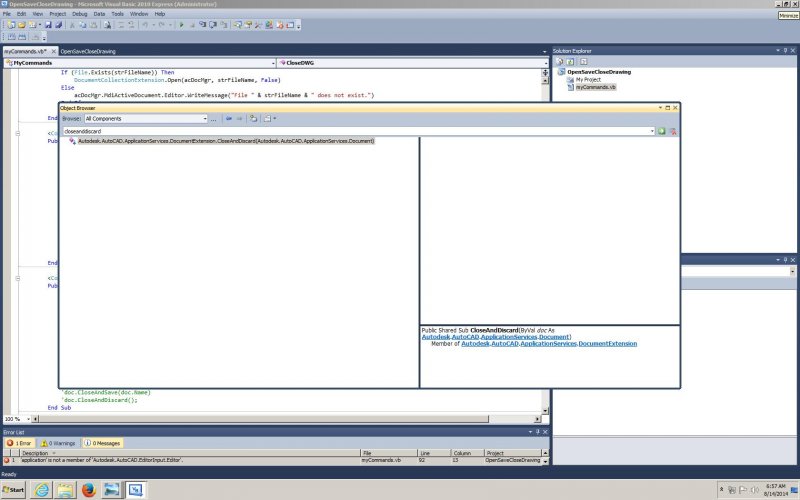
Task: Click the editor horizontal scrollbar
Action: (x=264, y=419)
